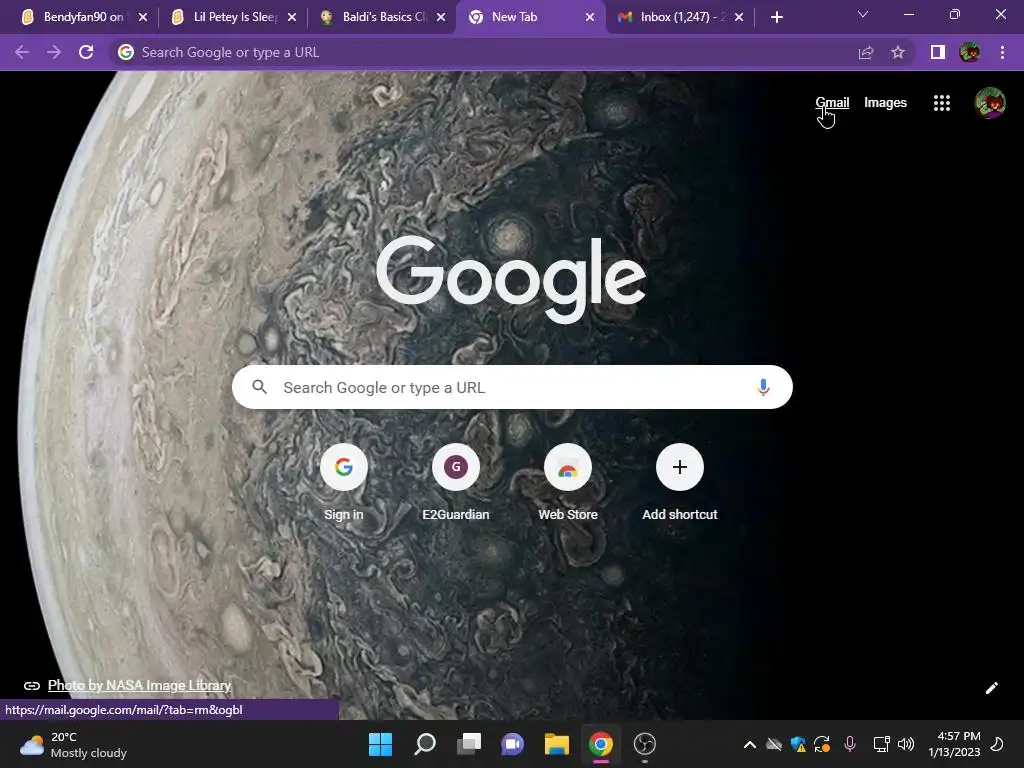Viewport: 1024px width, 768px height.
Task: Open Windows taskbar search
Action: click(x=425, y=744)
